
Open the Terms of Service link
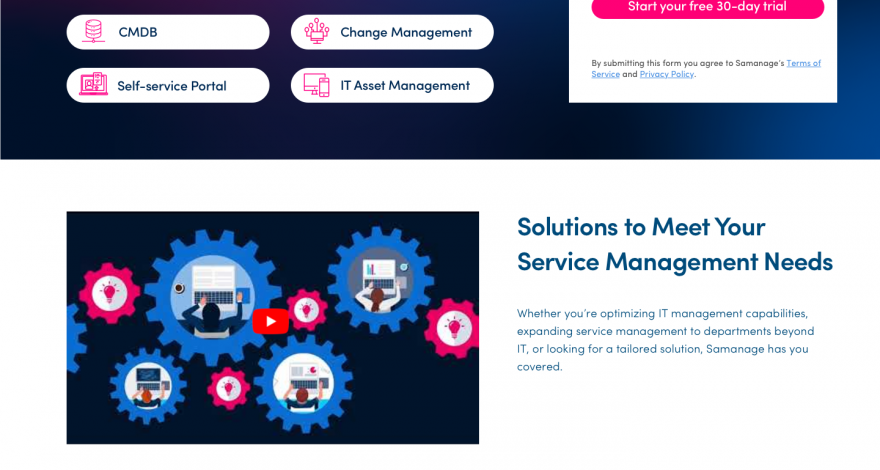pyautogui.click(x=803, y=63)
